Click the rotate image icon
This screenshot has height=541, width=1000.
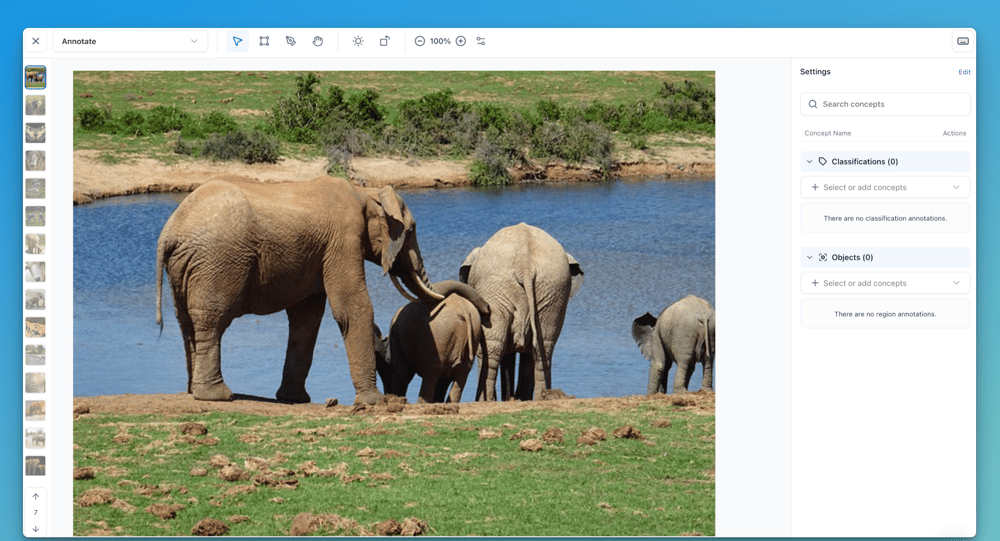pos(385,41)
